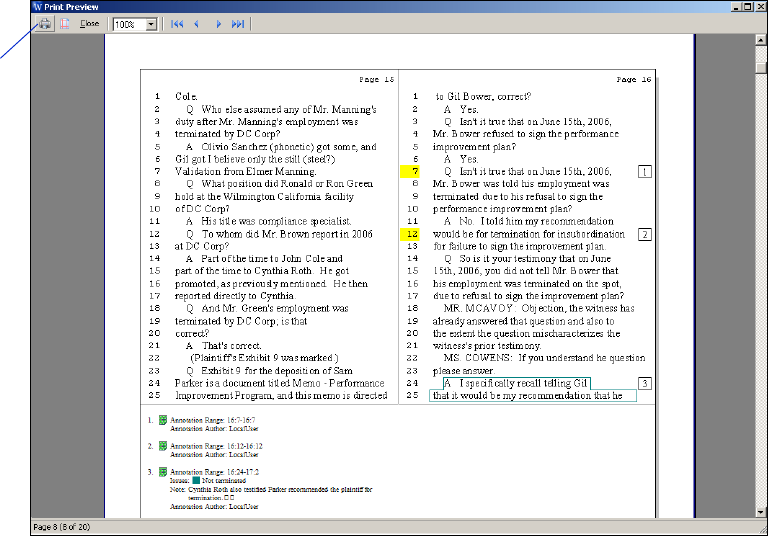
Task: Click the page setup icon beside Print
Action: point(65,23)
